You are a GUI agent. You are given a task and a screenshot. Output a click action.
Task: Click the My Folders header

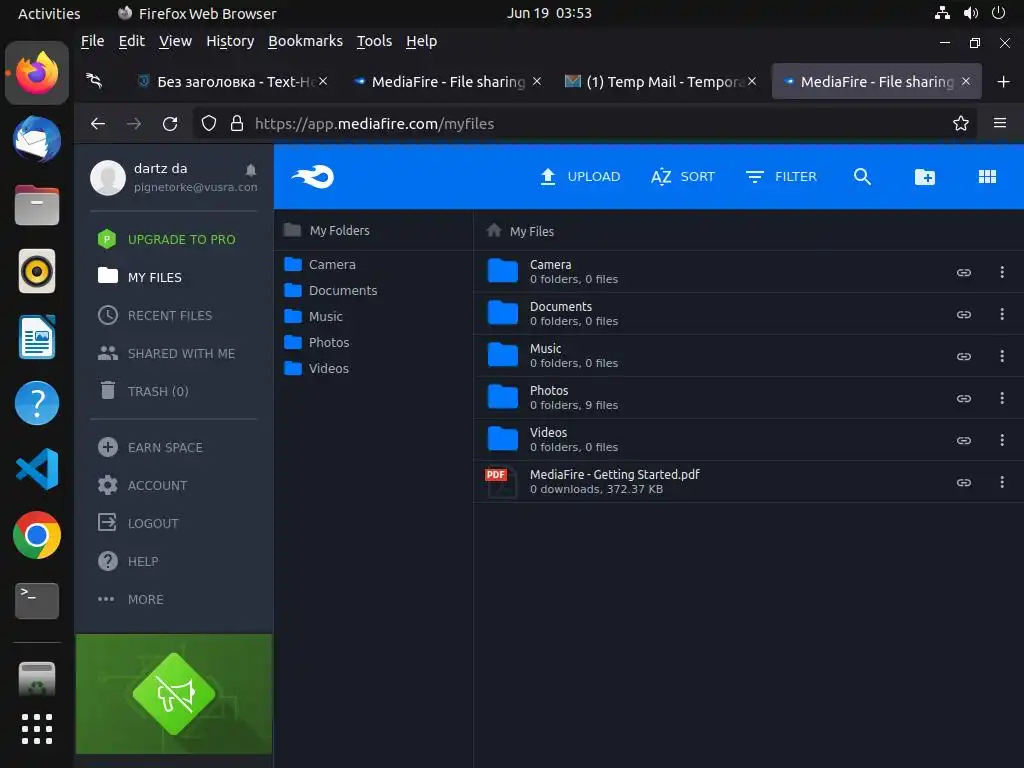(x=327, y=231)
